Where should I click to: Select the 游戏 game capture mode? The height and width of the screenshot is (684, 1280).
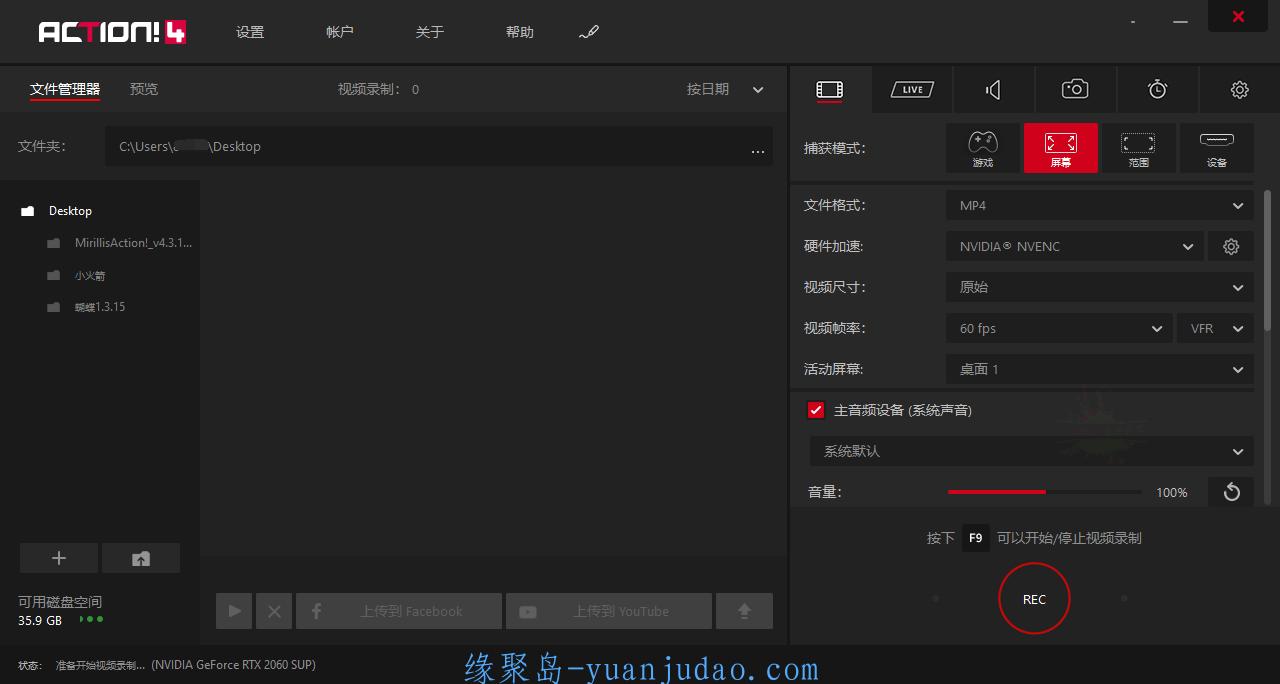click(x=983, y=148)
